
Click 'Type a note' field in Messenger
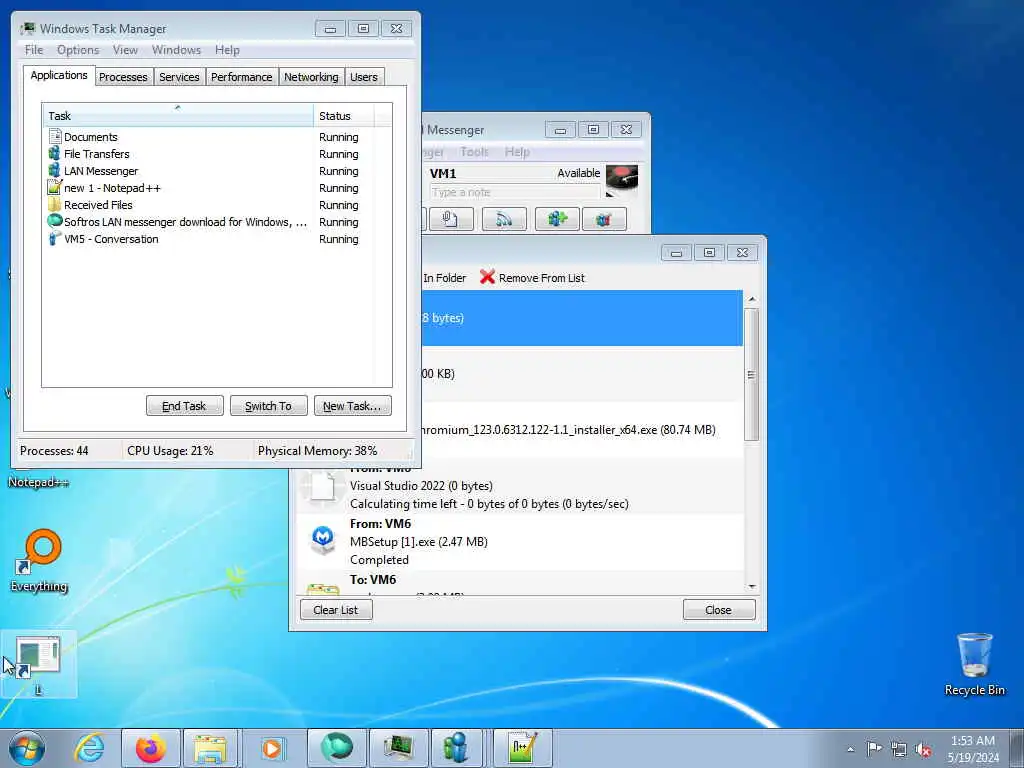point(514,192)
